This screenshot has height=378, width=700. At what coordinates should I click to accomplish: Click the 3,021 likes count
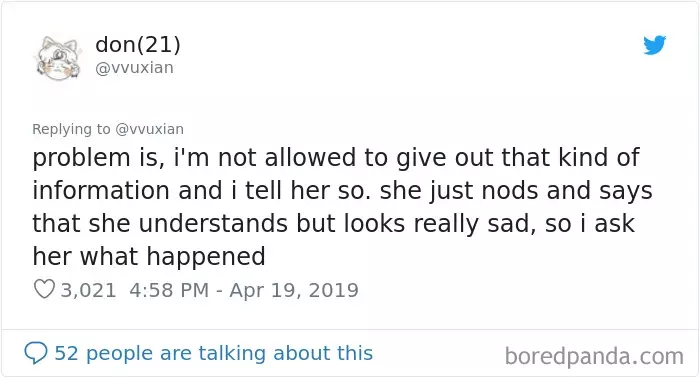88,290
